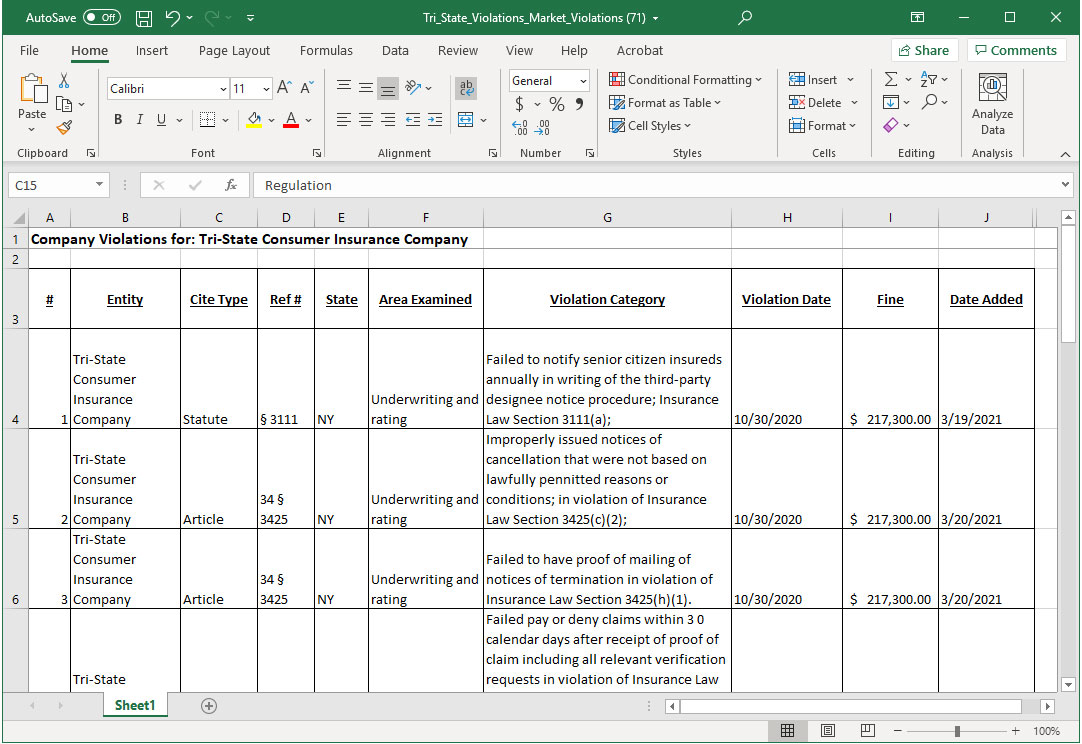Switch to the Insert ribbon tab
Image resolution: width=1082 pixels, height=744 pixels.
point(152,50)
